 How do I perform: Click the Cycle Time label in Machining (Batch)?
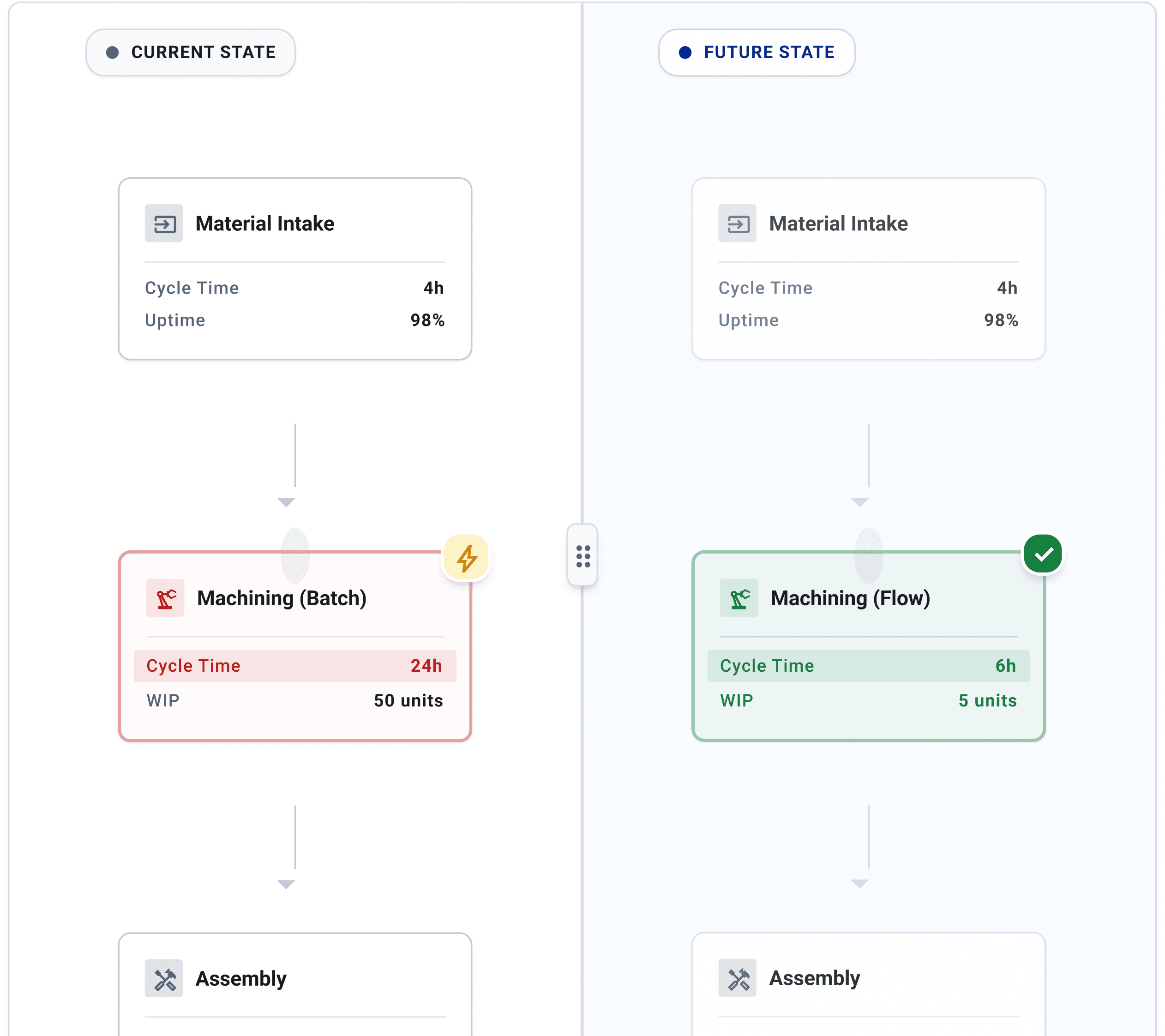(193, 666)
